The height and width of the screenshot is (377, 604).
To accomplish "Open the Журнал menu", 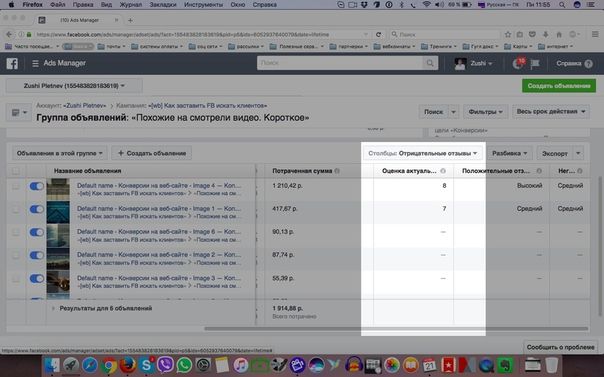I will 131,5.
